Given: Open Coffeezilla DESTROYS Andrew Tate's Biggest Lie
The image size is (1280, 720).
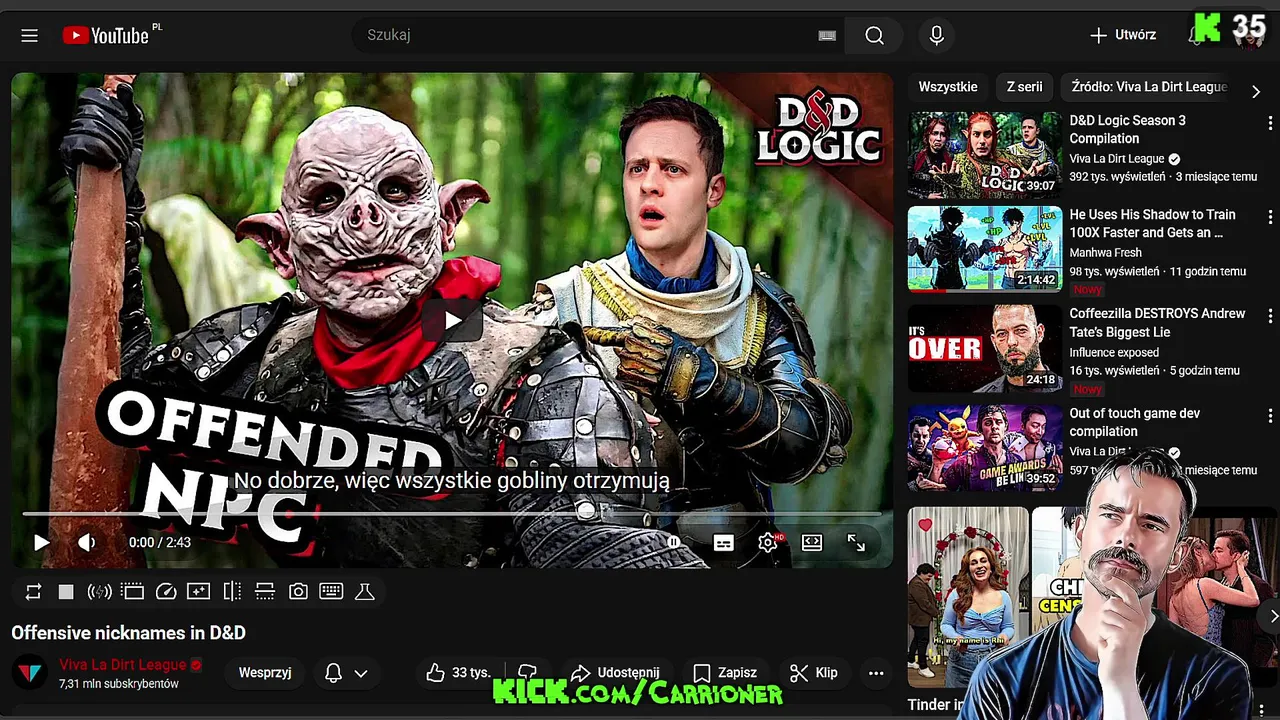Looking at the screenshot, I should (x=1157, y=323).
